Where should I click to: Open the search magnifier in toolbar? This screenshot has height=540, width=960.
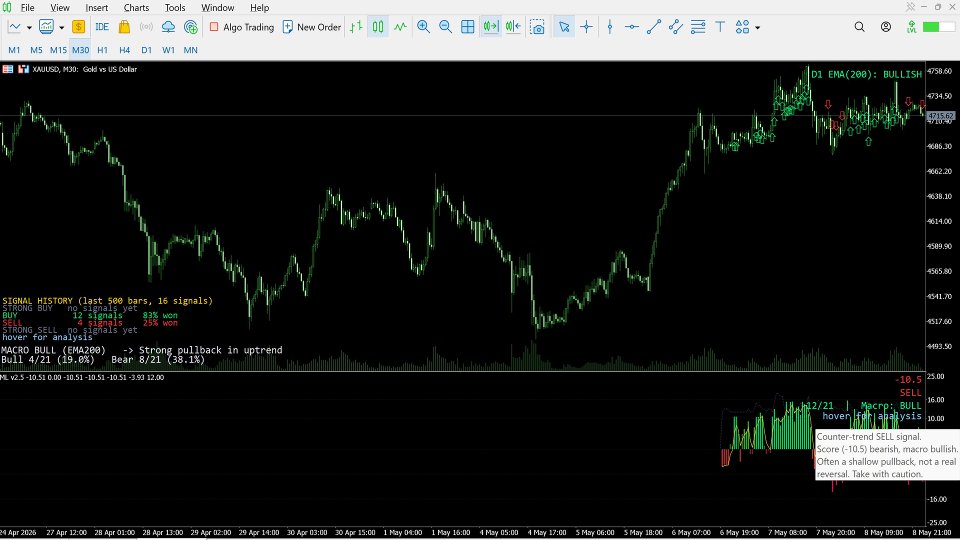(x=860, y=27)
